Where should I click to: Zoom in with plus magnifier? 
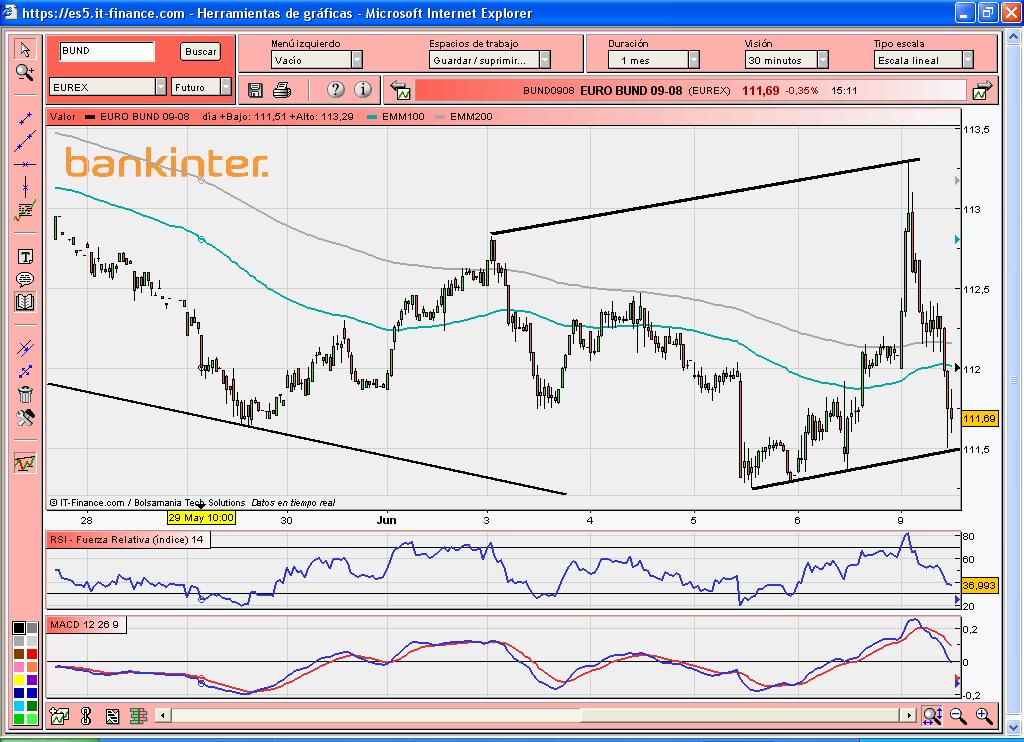[984, 716]
